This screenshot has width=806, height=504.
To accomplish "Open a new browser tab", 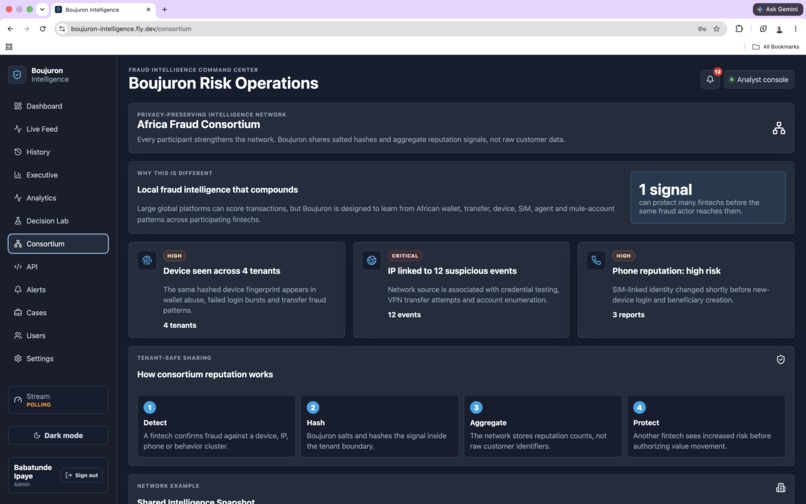I will [164, 9].
